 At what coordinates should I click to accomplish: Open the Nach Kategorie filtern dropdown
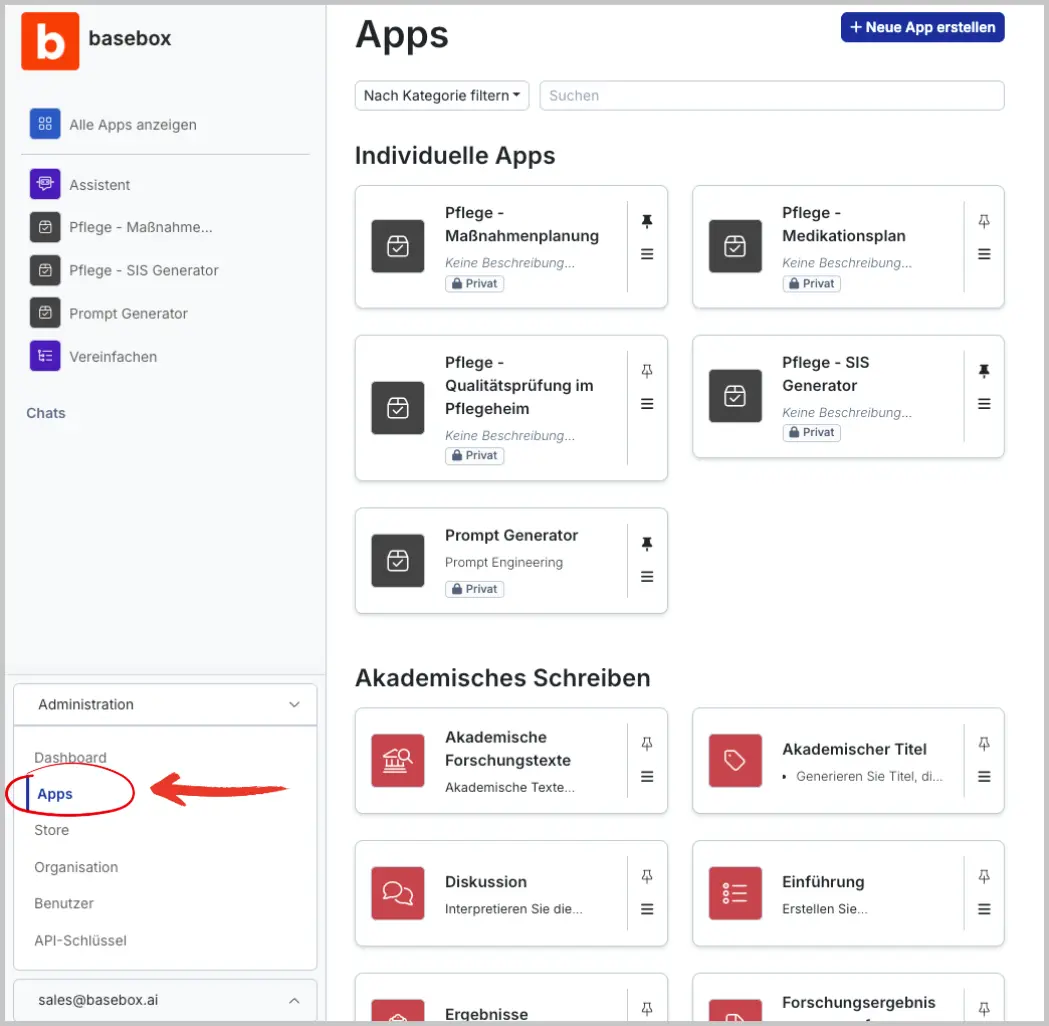[x=442, y=96]
